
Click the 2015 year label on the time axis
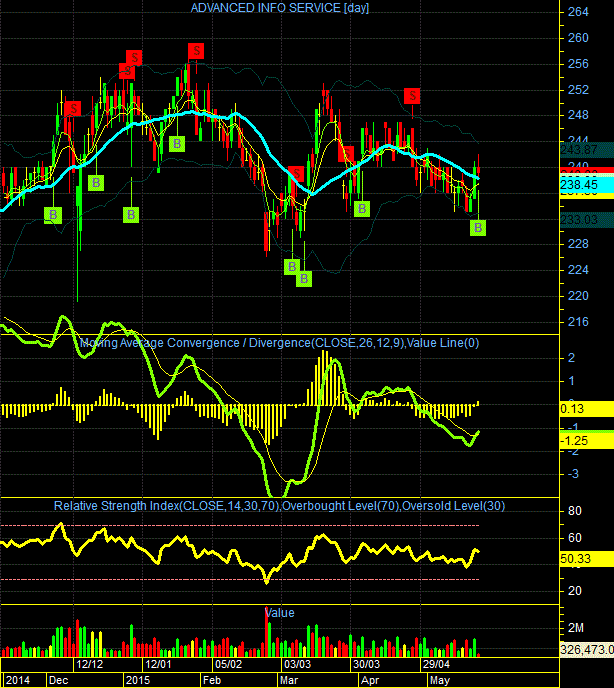click(x=138, y=680)
